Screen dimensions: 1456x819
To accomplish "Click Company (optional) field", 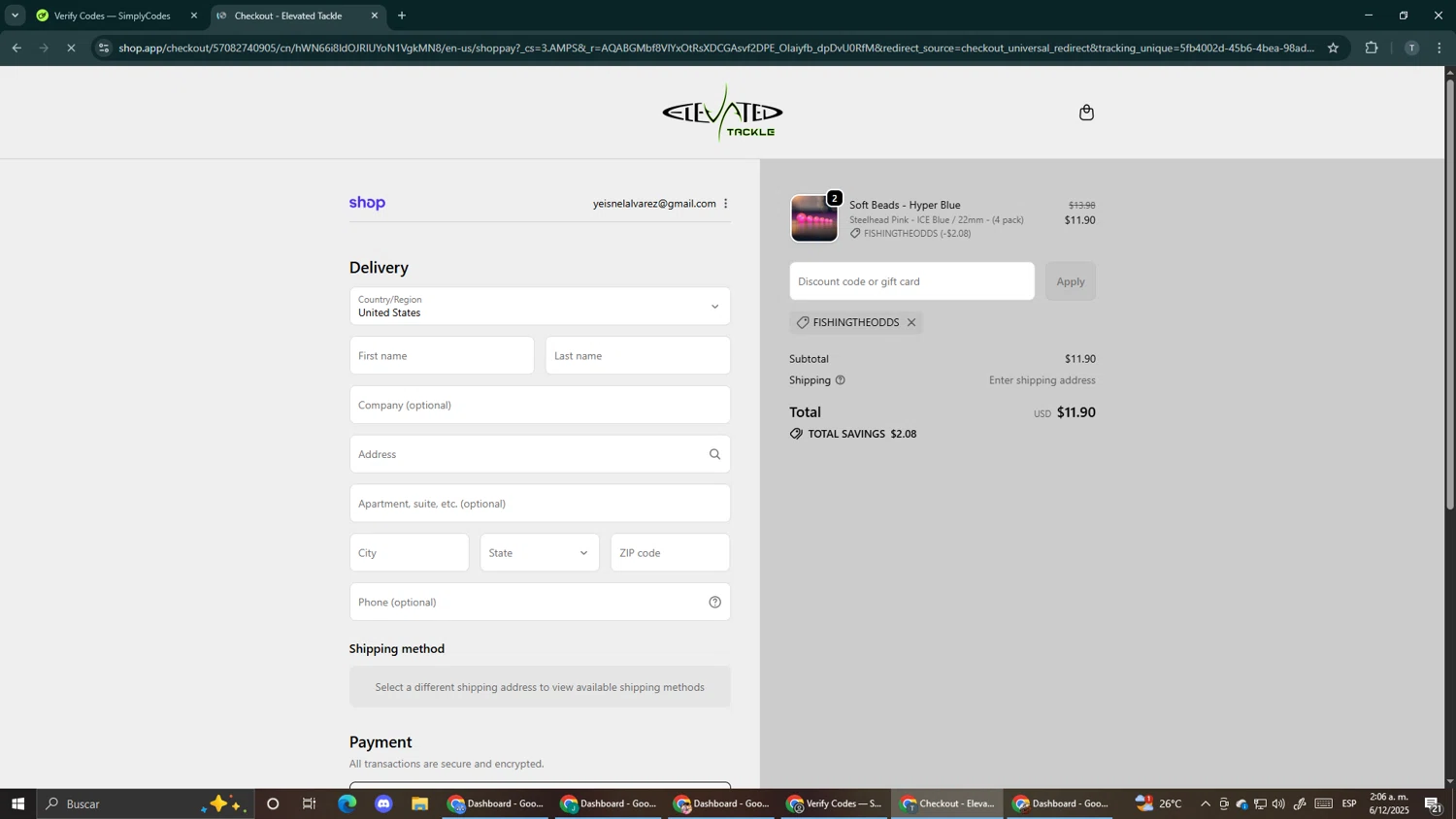I will tap(540, 406).
